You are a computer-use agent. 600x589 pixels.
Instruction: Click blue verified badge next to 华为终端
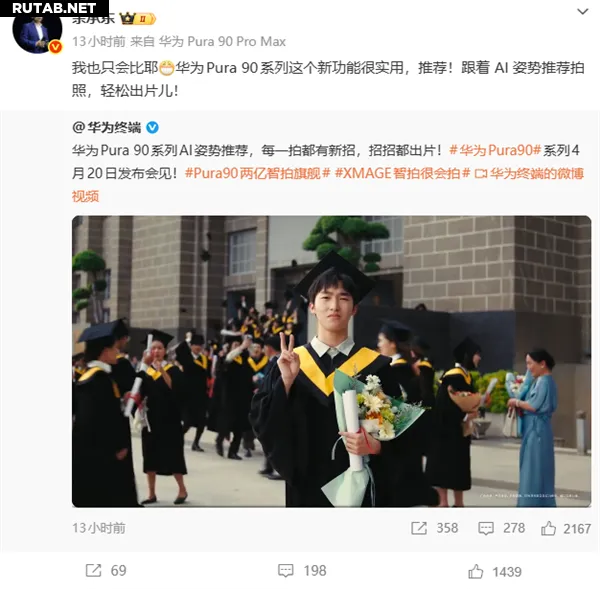[x=152, y=127]
